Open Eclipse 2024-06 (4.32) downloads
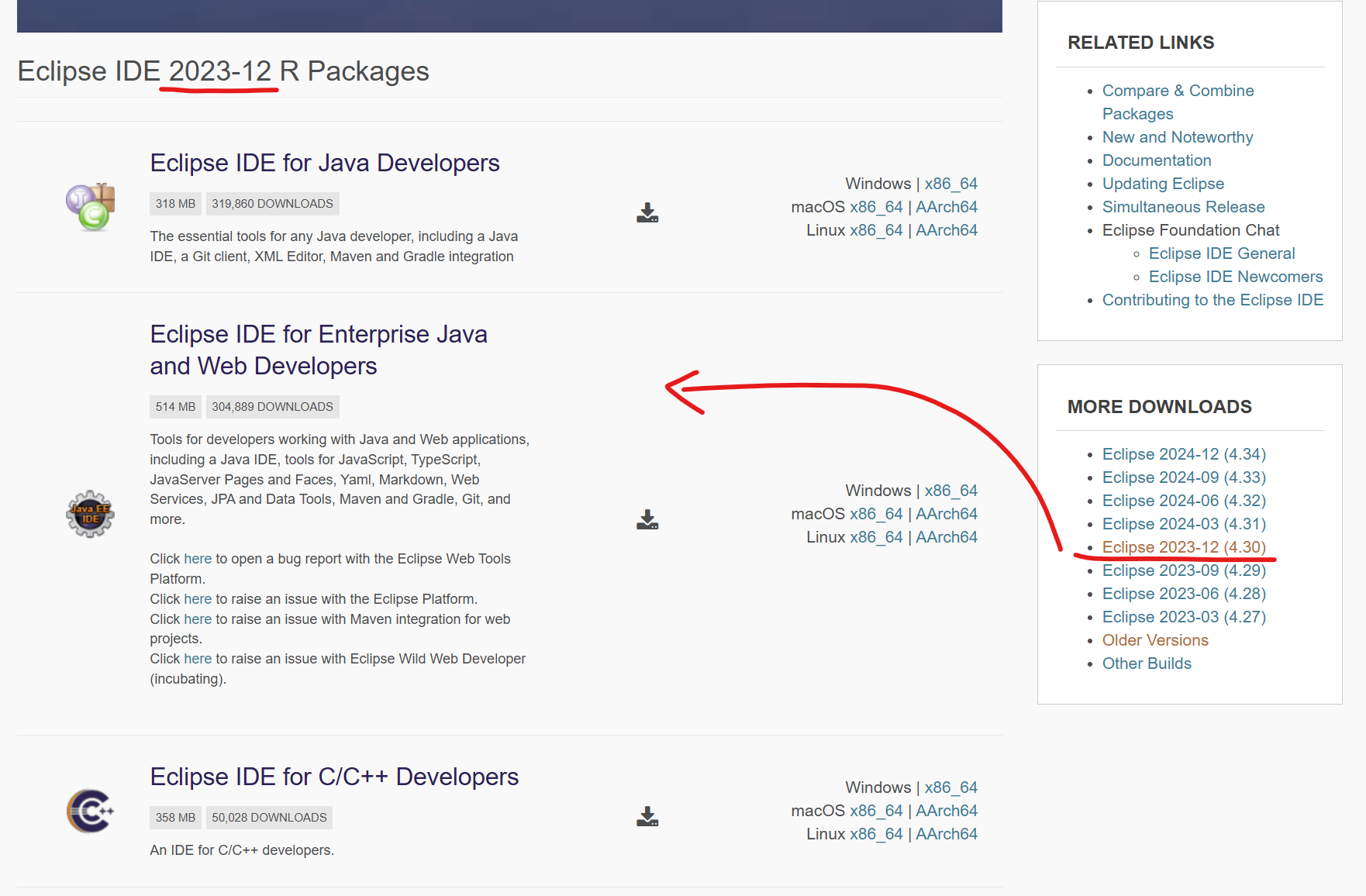Image resolution: width=1366 pixels, height=896 pixels. (x=1184, y=501)
